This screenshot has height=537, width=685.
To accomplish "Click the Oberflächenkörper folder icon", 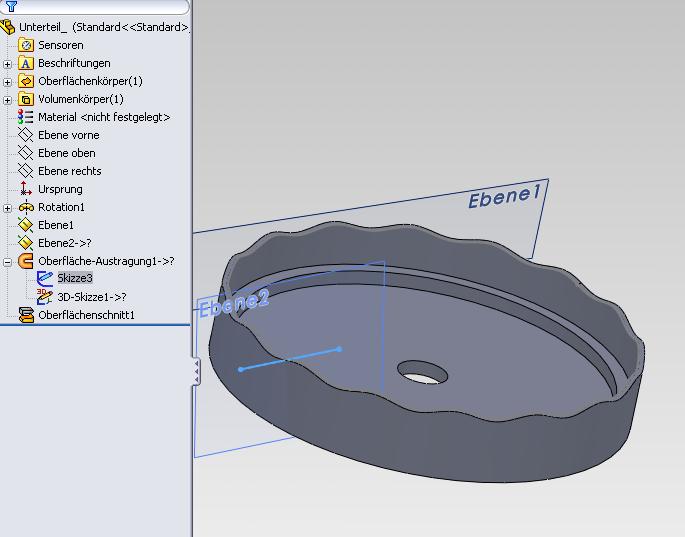I will [26, 81].
